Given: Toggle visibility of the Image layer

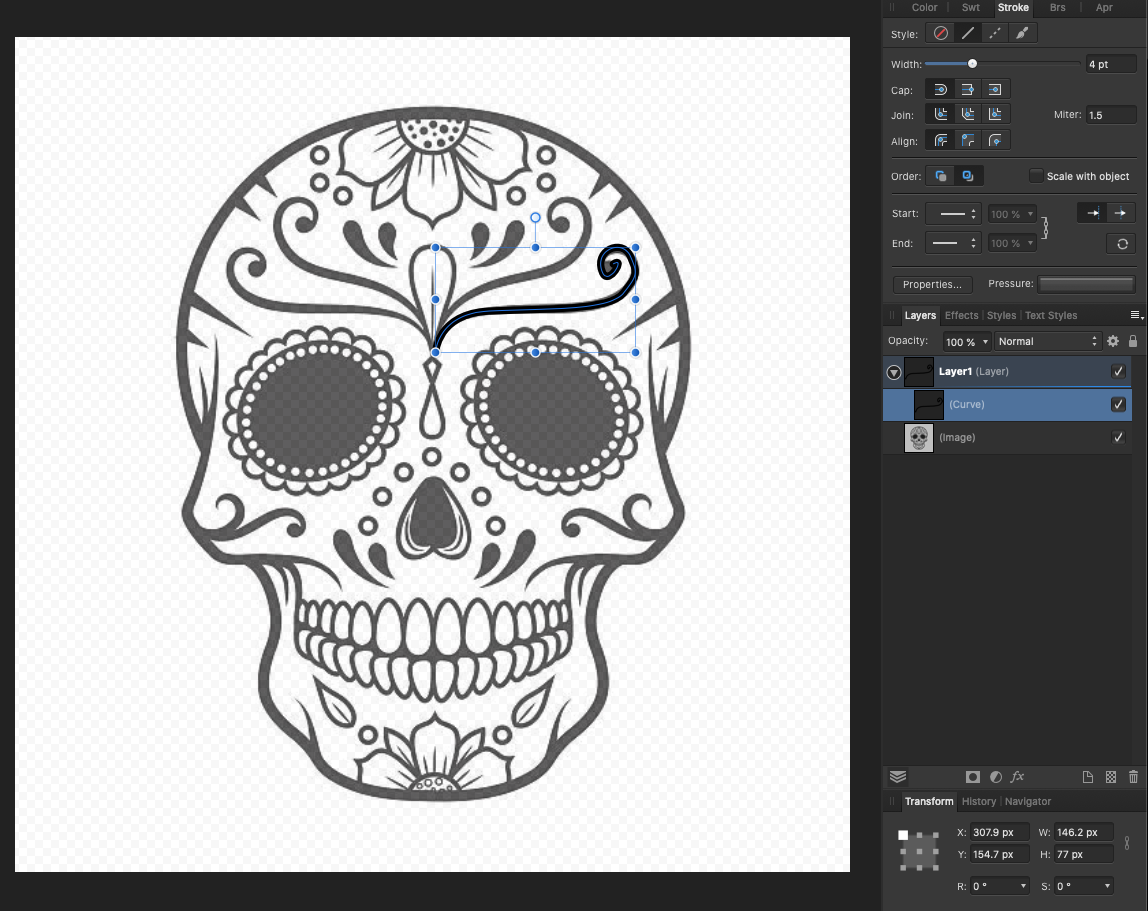Looking at the screenshot, I should [1118, 438].
